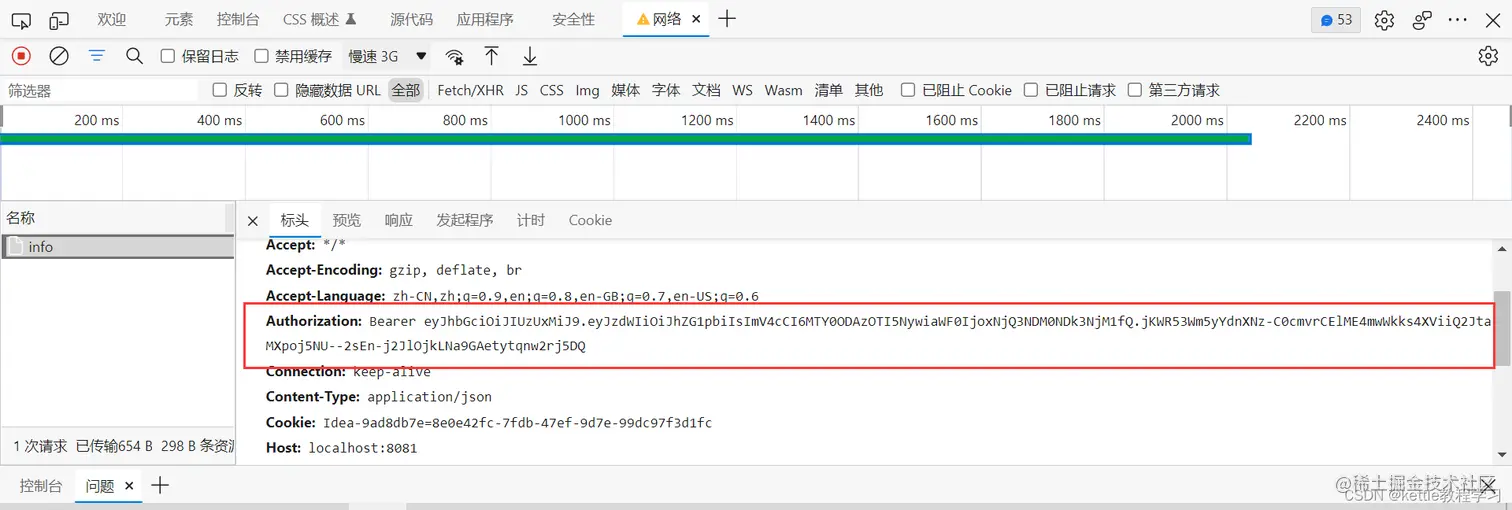Filter by CSS requests

(552, 90)
